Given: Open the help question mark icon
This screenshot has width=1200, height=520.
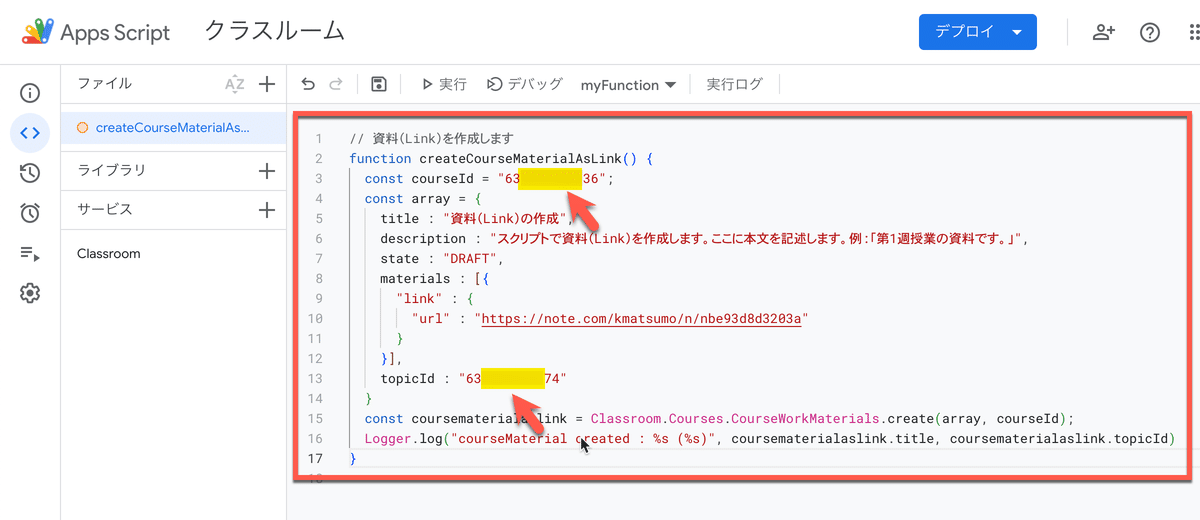Looking at the screenshot, I should [1150, 32].
